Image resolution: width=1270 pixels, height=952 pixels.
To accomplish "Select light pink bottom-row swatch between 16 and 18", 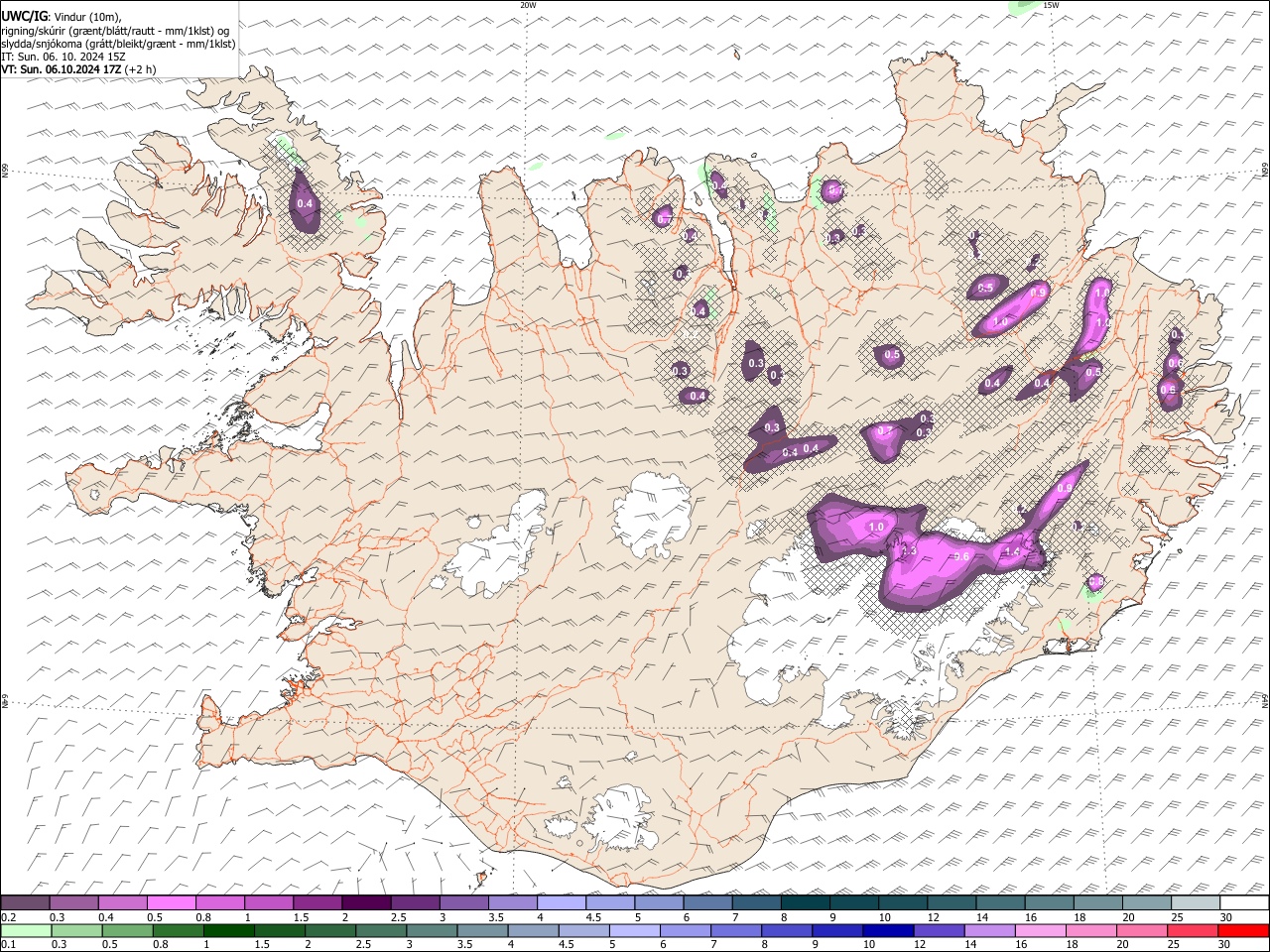I will point(1041,931).
